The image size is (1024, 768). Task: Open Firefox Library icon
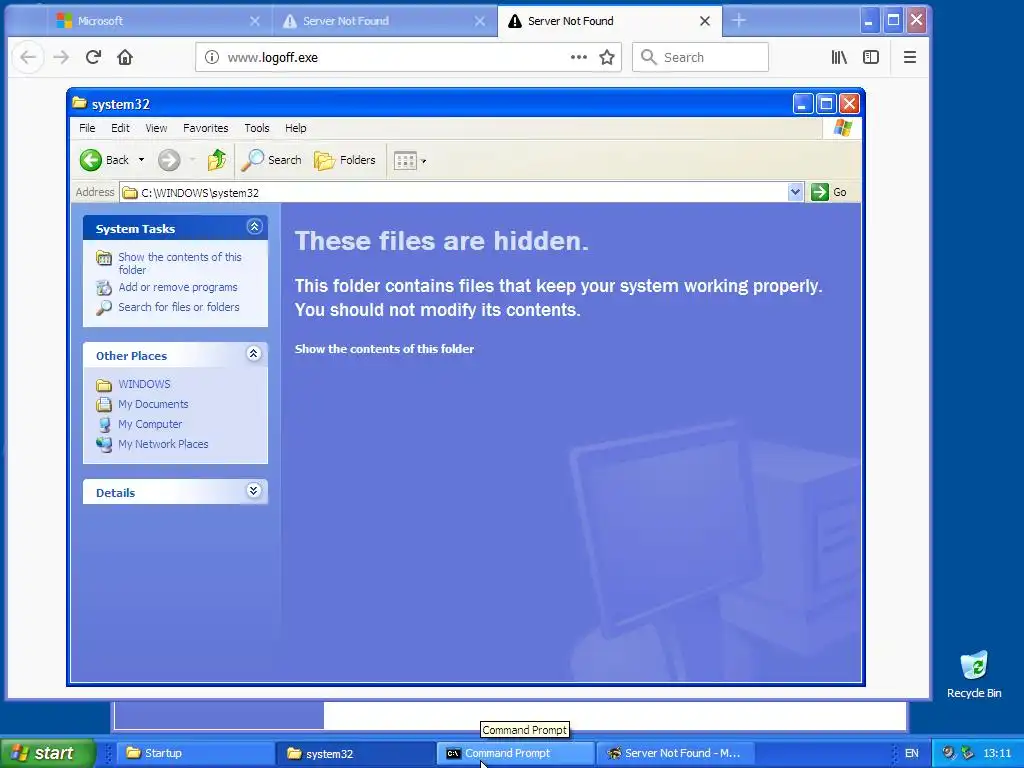[x=839, y=57]
